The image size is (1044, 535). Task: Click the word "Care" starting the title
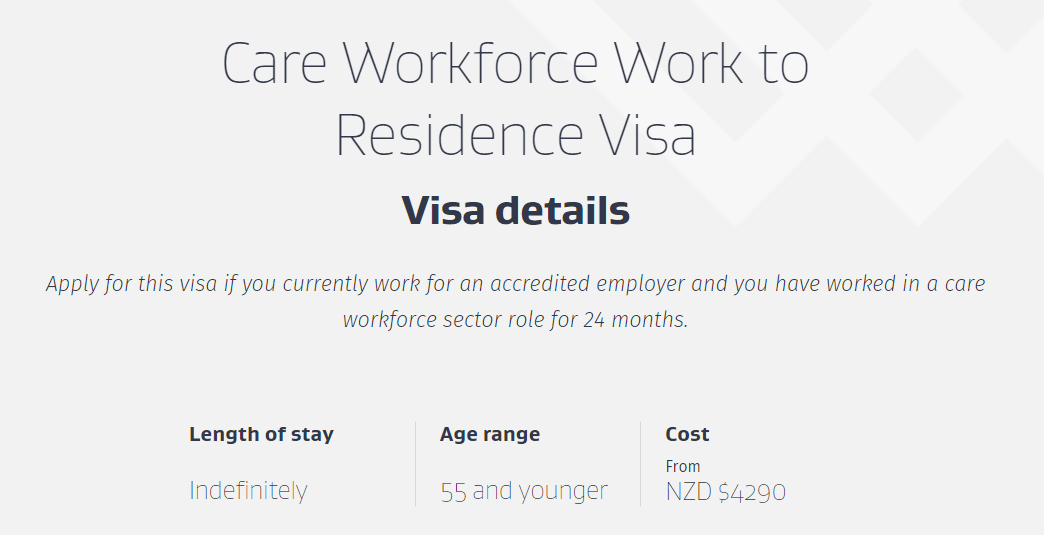274,64
